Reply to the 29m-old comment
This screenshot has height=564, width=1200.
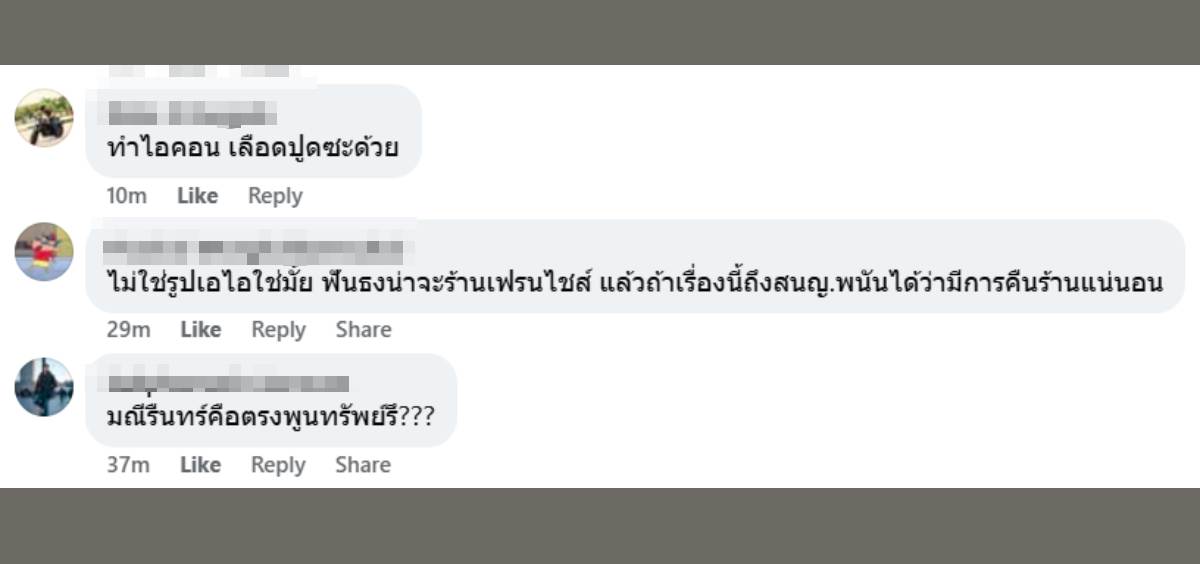(278, 330)
